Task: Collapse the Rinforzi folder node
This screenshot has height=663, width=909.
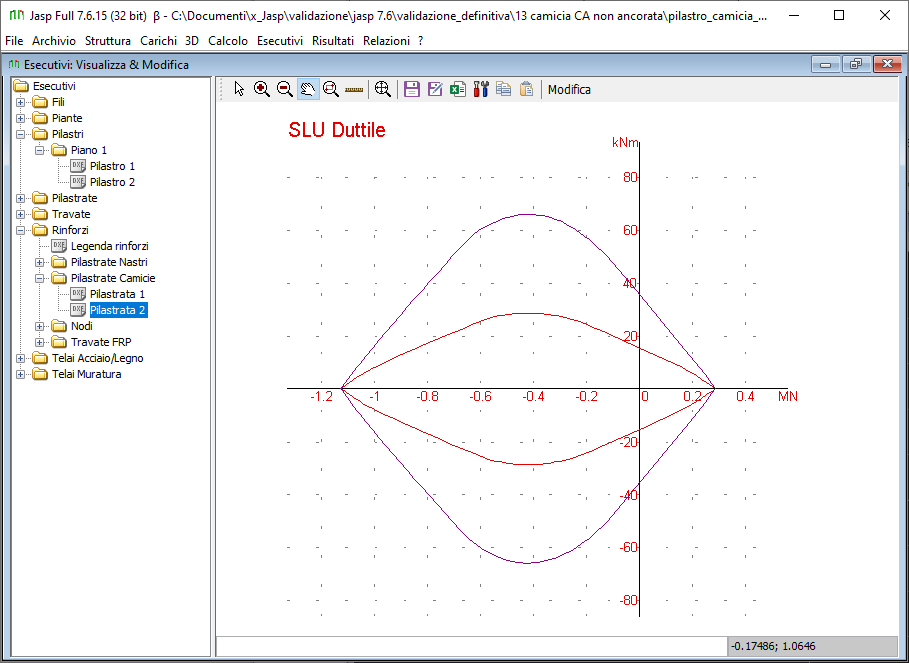Action: pyautogui.click(x=21, y=230)
